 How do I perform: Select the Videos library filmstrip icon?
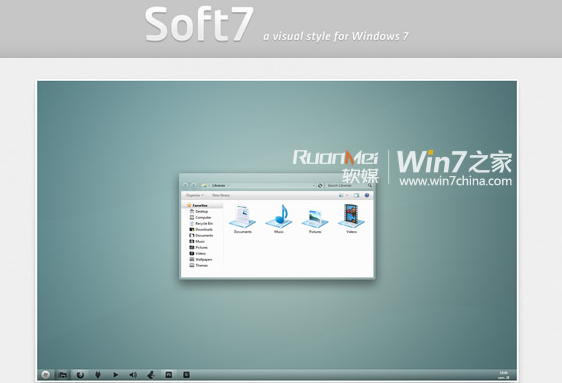351,215
